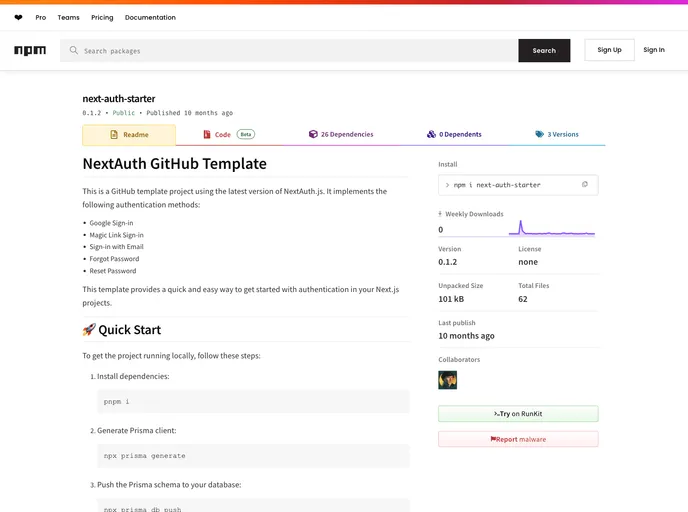
Task: Click the Google Sign-in list item
Action: tap(111, 223)
